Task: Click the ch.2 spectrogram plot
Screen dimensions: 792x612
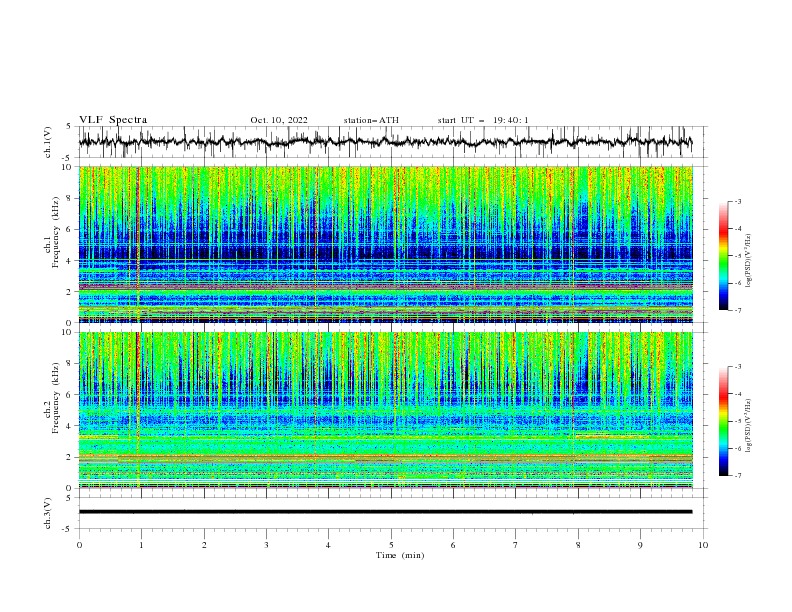Action: 386,410
